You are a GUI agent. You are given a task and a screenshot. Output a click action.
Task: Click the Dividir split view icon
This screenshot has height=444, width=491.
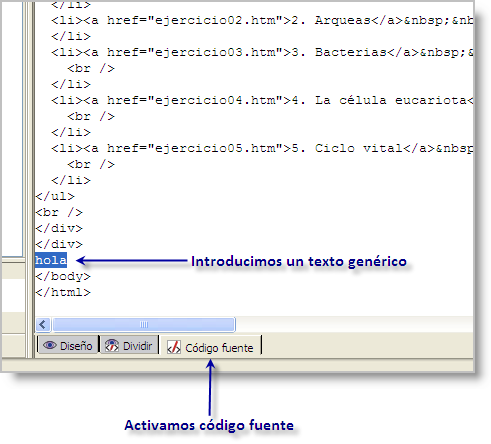pos(112,346)
